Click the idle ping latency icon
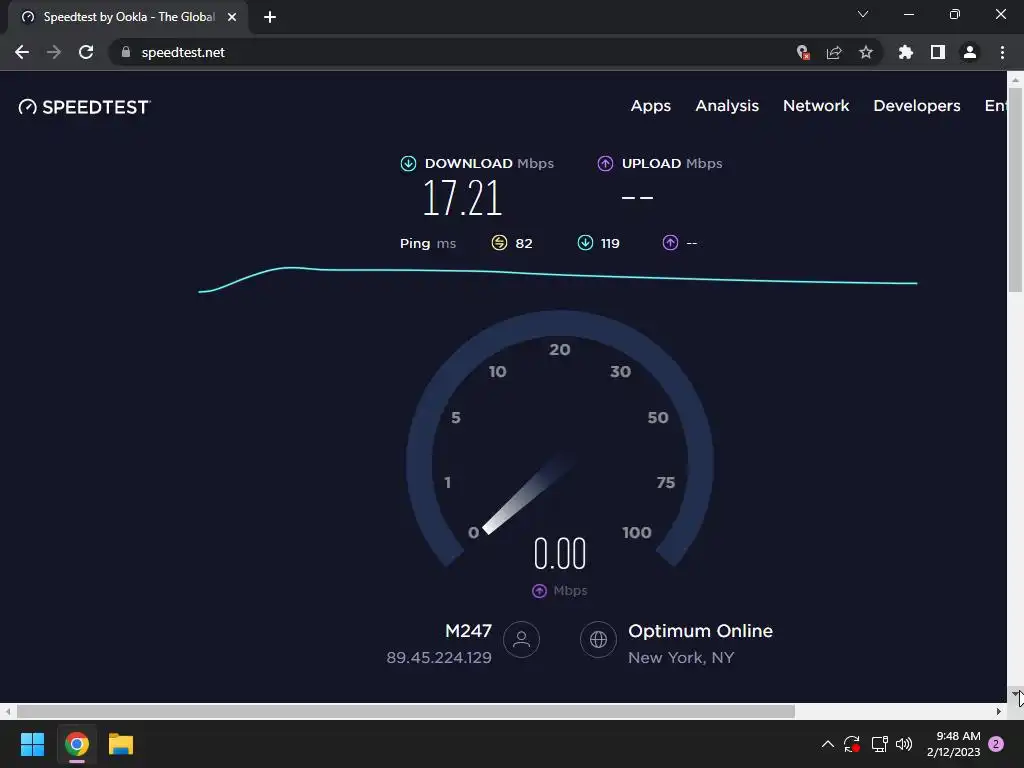Viewport: 1024px width, 768px height. (499, 243)
